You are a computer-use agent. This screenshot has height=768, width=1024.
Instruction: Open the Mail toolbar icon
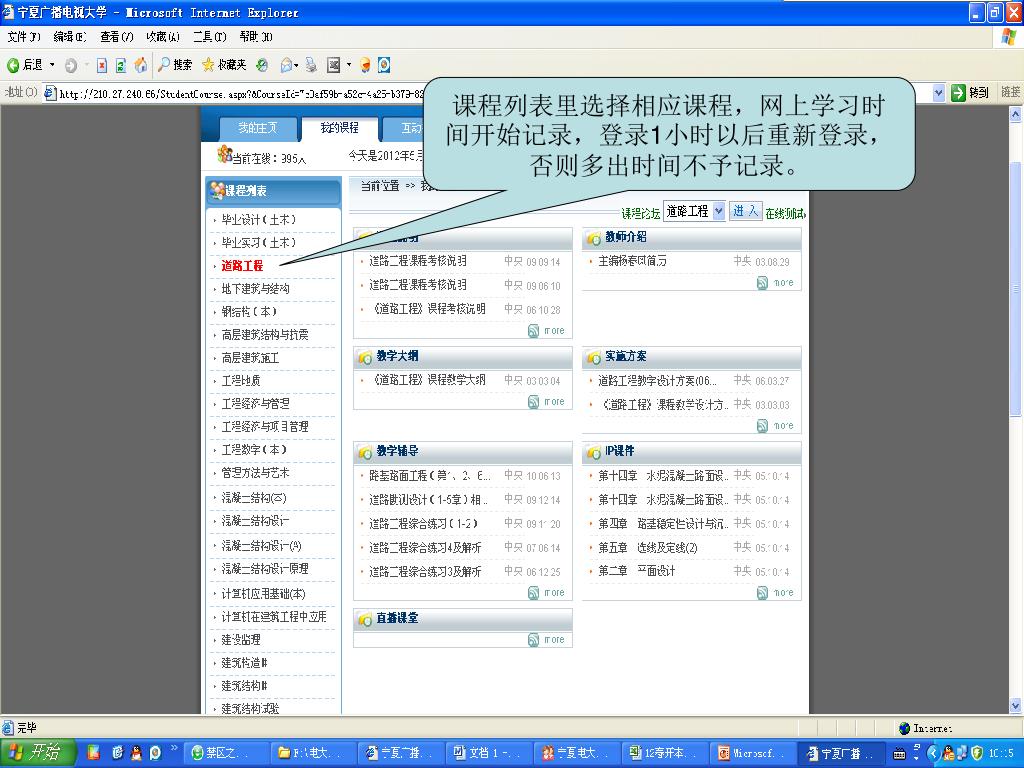[x=287, y=65]
